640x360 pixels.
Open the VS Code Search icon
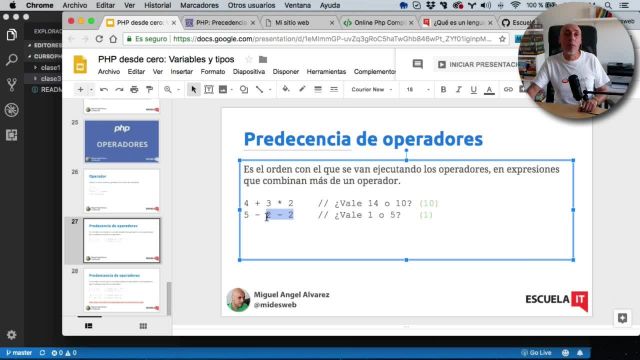point(11,60)
